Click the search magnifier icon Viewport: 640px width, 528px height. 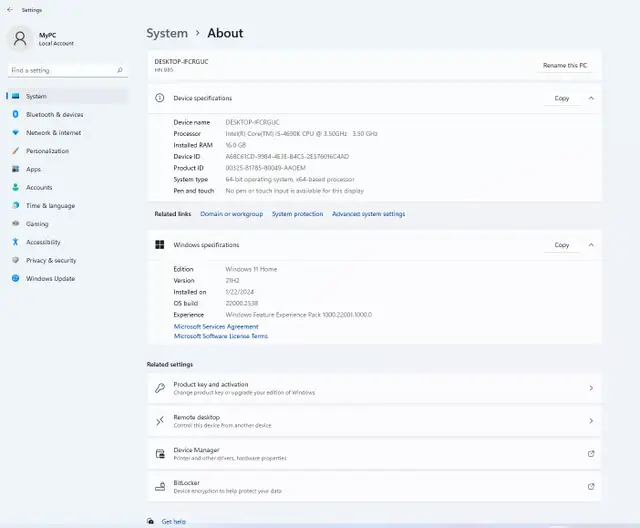[120, 70]
